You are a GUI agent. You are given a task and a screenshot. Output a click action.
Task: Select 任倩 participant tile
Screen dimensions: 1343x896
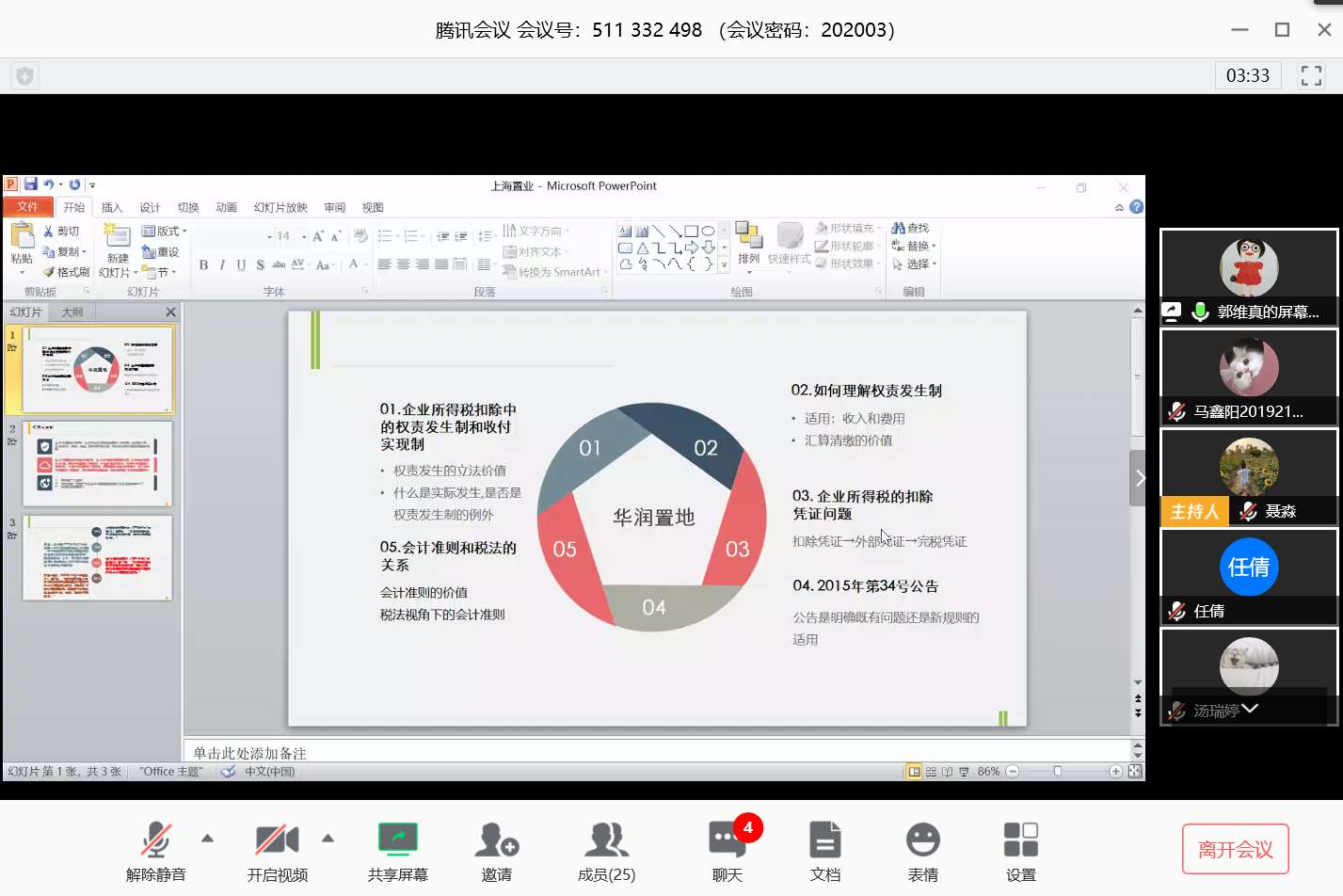(x=1249, y=576)
